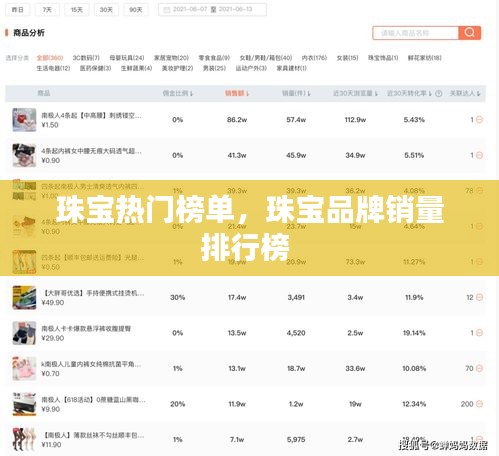
Task: Select the 90天 time range tab
Action: point(136,10)
